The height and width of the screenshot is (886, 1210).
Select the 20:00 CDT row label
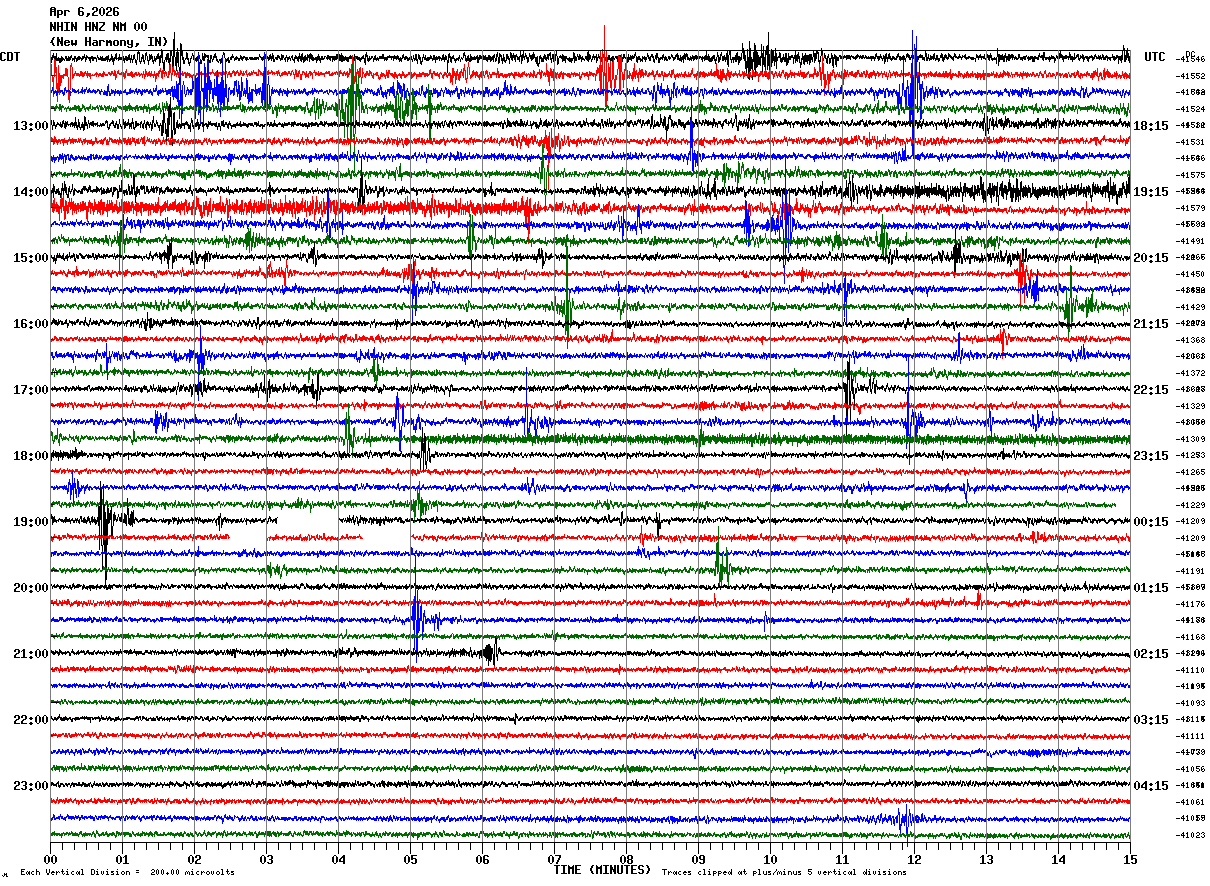tap(31, 588)
